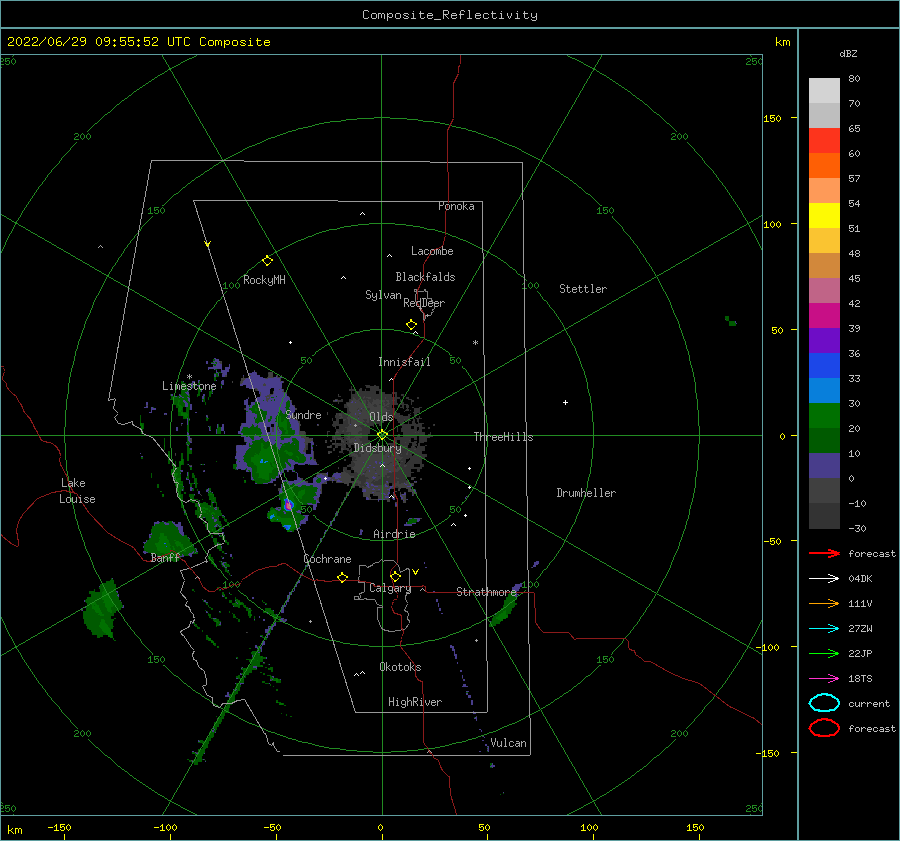The image size is (900, 841).
Task: Click the yellow radar site marker at center
Action: tap(382, 435)
